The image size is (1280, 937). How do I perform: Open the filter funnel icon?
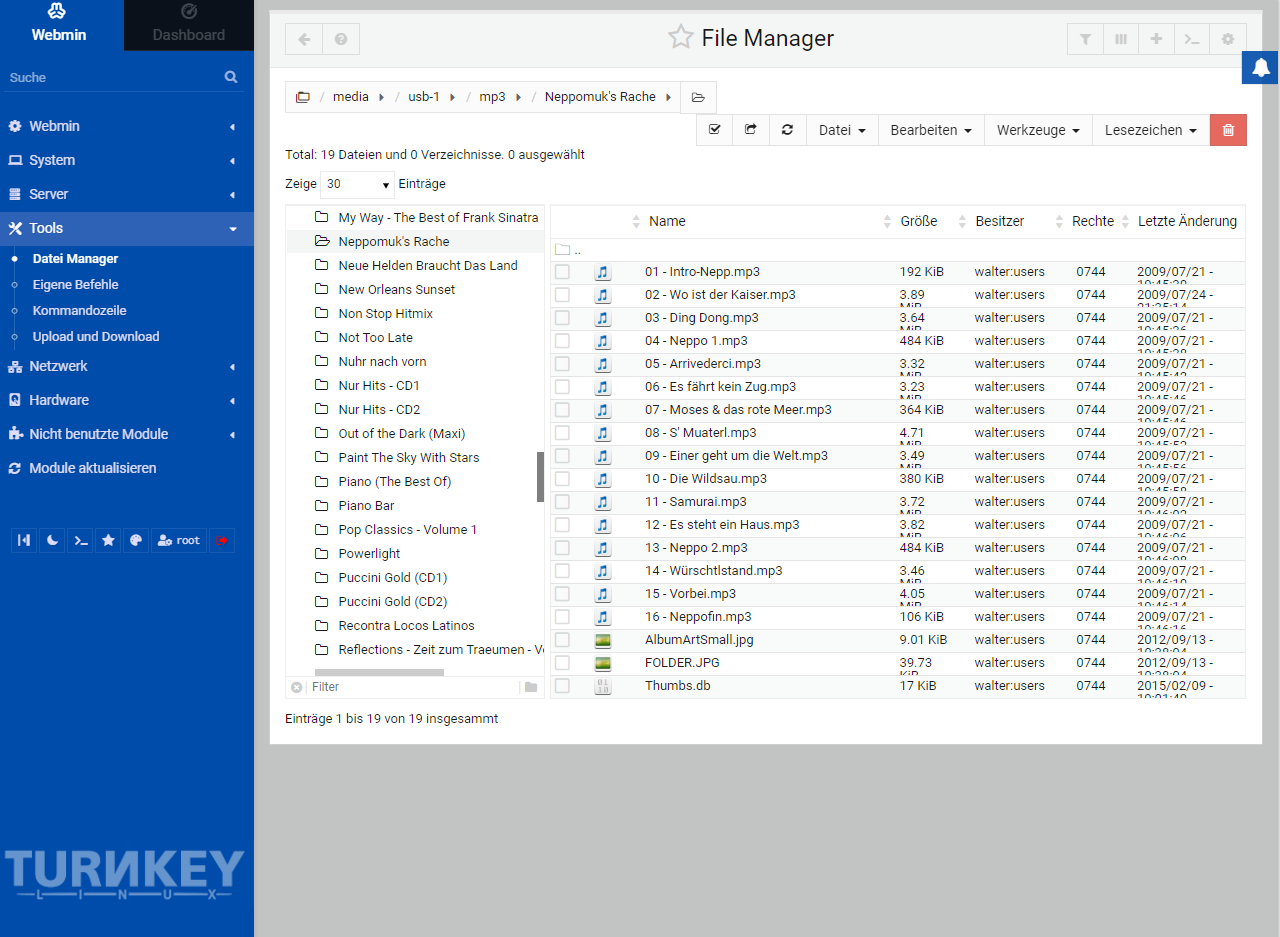pyautogui.click(x=1085, y=39)
